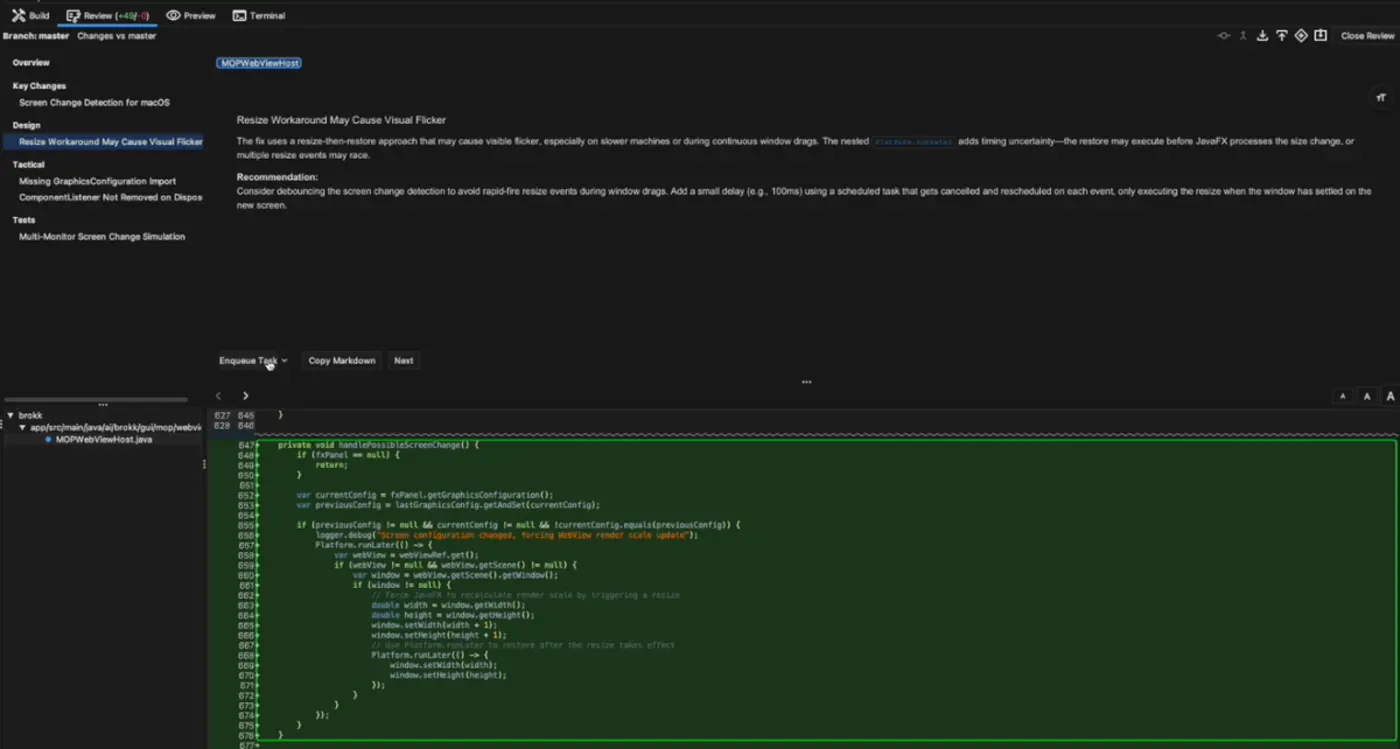The width and height of the screenshot is (1400, 749).
Task: Click the logger.debug line 856 in diff
Action: (x=507, y=535)
